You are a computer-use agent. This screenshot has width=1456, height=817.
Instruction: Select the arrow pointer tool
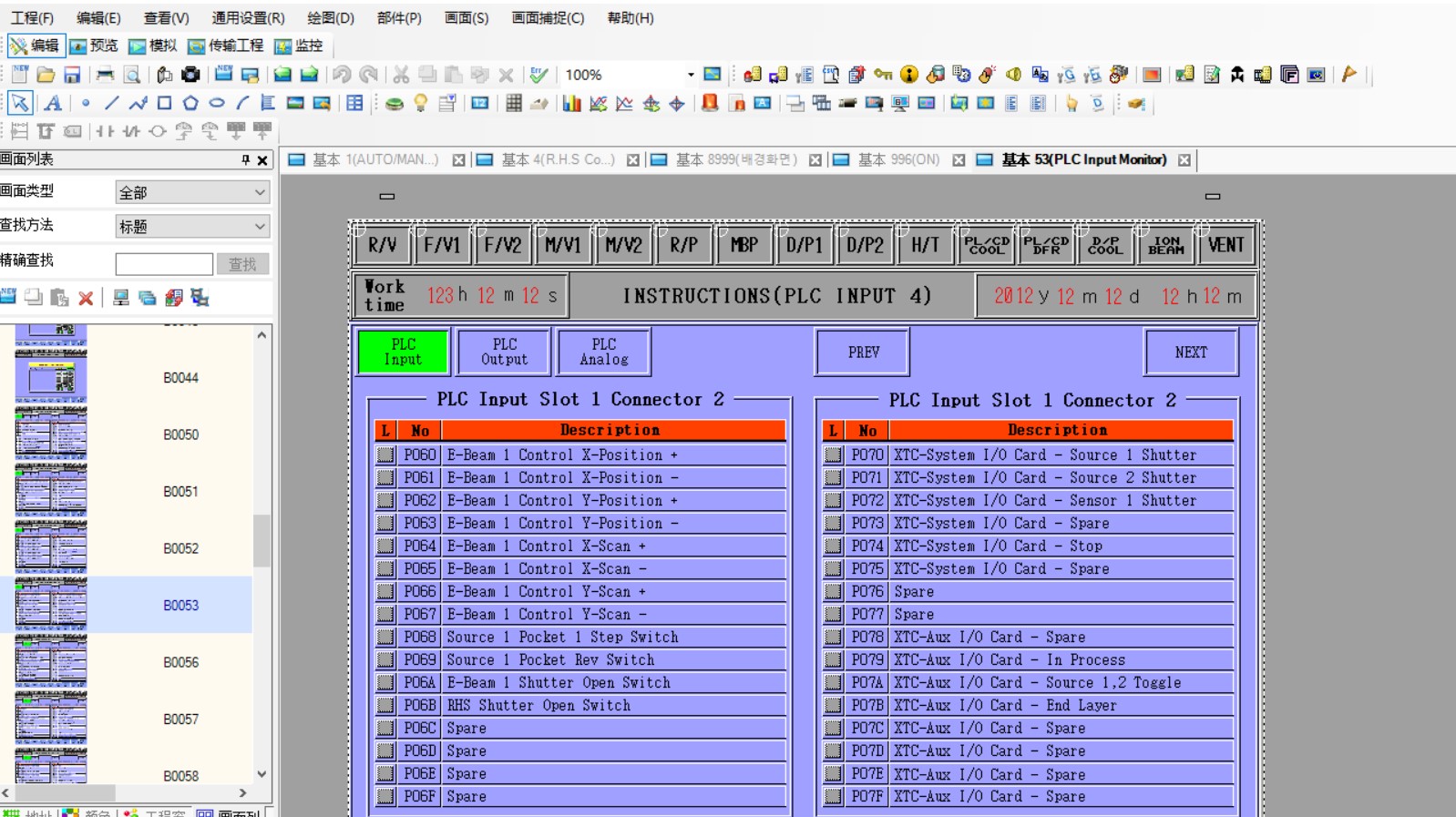[x=19, y=104]
